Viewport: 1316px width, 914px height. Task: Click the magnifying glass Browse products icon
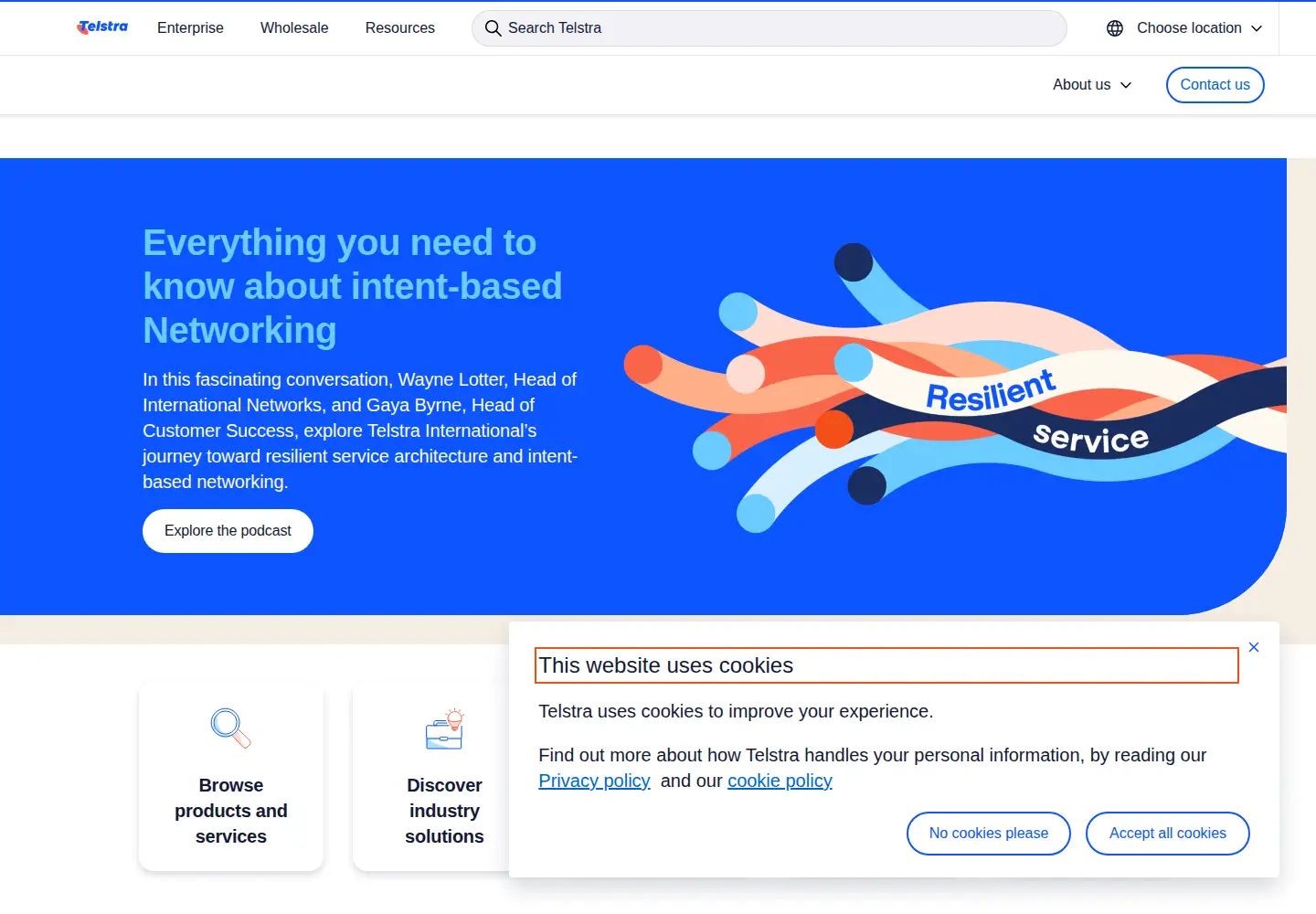pos(230,728)
